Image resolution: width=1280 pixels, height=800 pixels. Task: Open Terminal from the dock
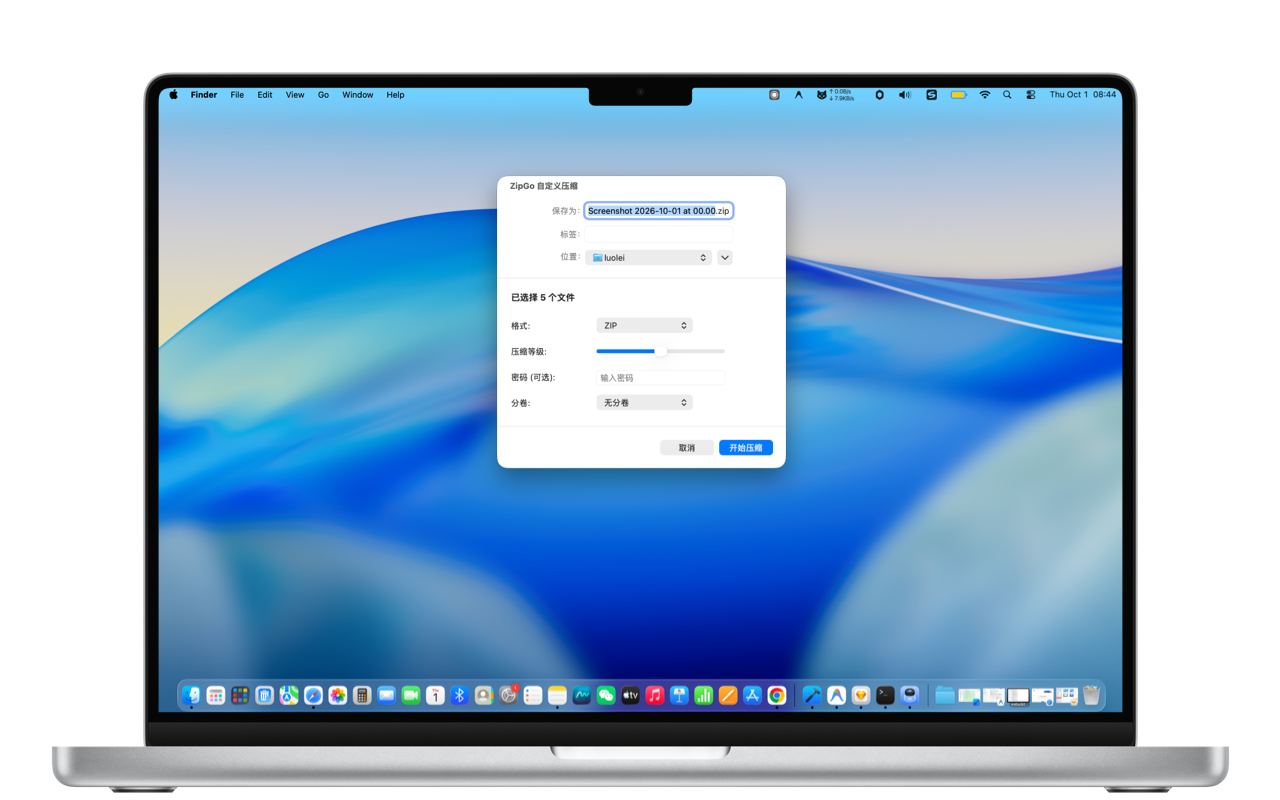[x=885, y=695]
